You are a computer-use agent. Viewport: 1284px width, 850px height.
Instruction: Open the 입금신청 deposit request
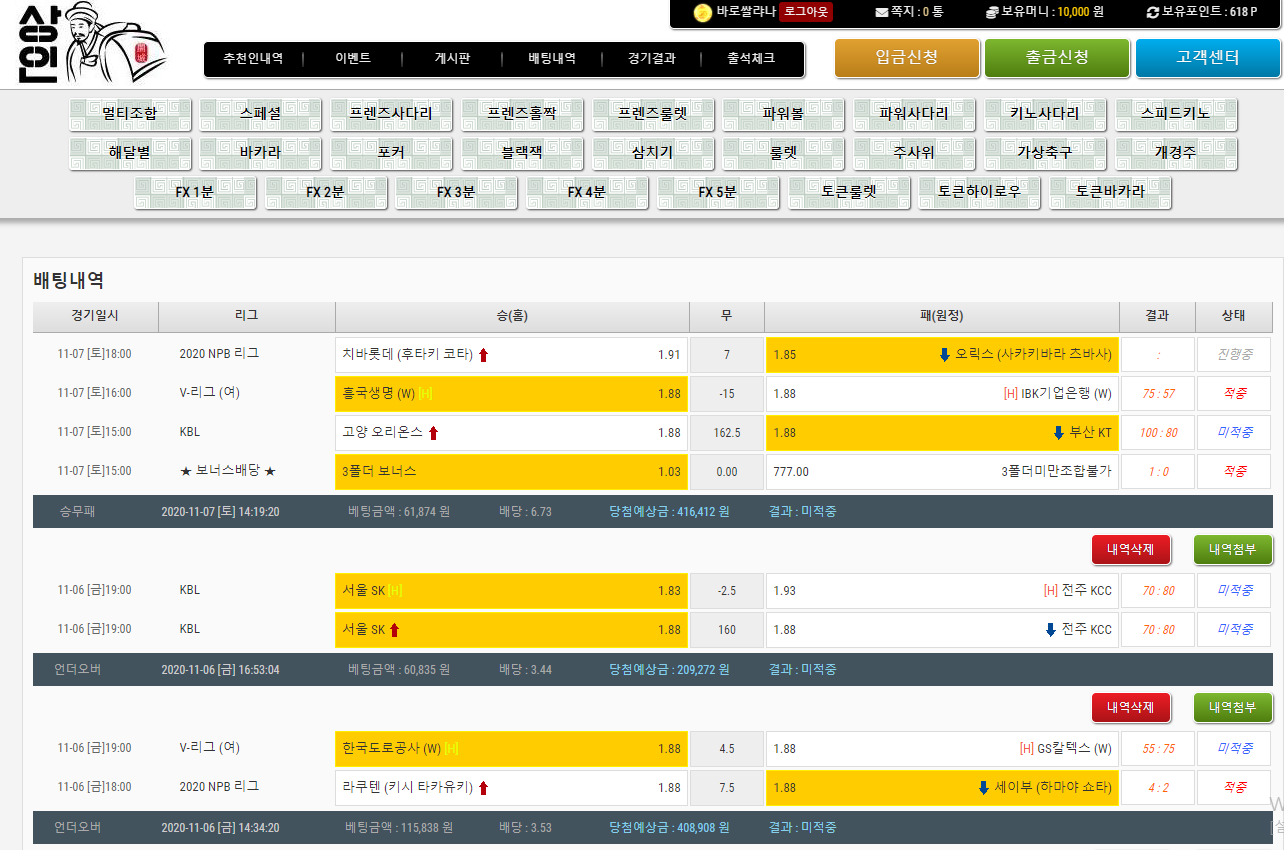(x=906, y=58)
